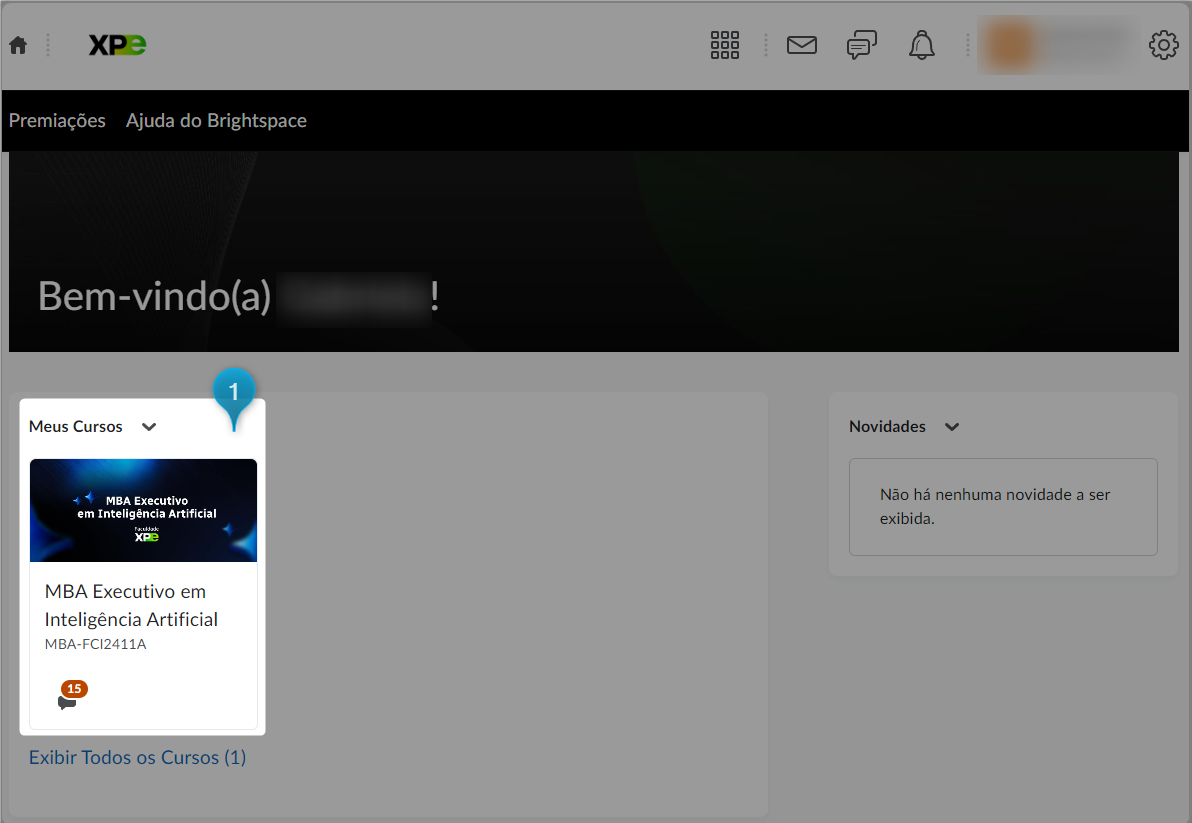Image resolution: width=1192 pixels, height=823 pixels.
Task: Open the blurred user profile menu
Action: point(1057,46)
